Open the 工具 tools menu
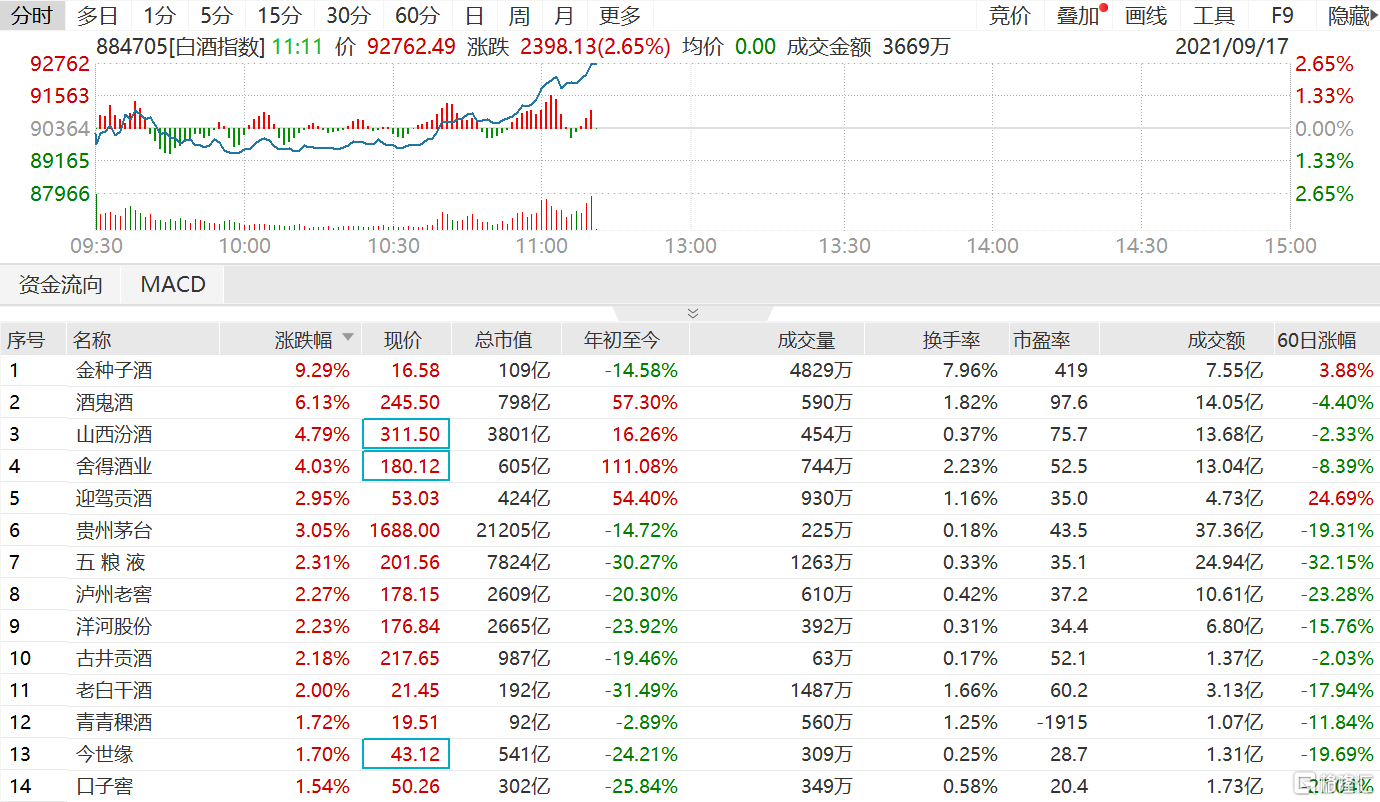This screenshot has width=1380, height=802. pos(1214,15)
